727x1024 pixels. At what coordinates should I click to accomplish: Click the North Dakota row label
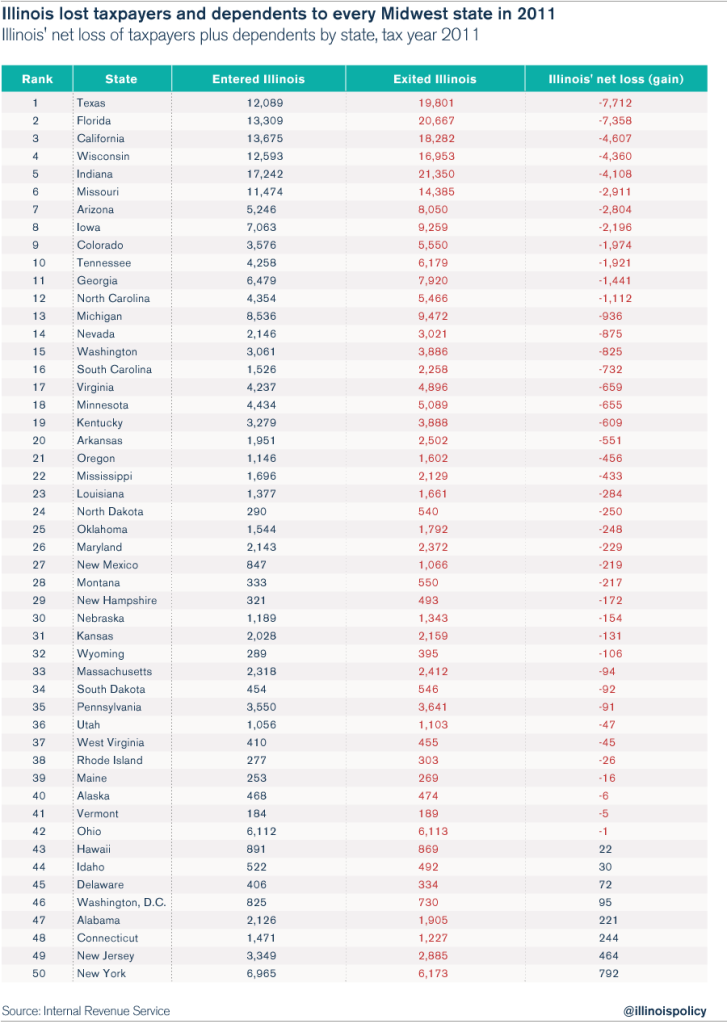click(110, 512)
